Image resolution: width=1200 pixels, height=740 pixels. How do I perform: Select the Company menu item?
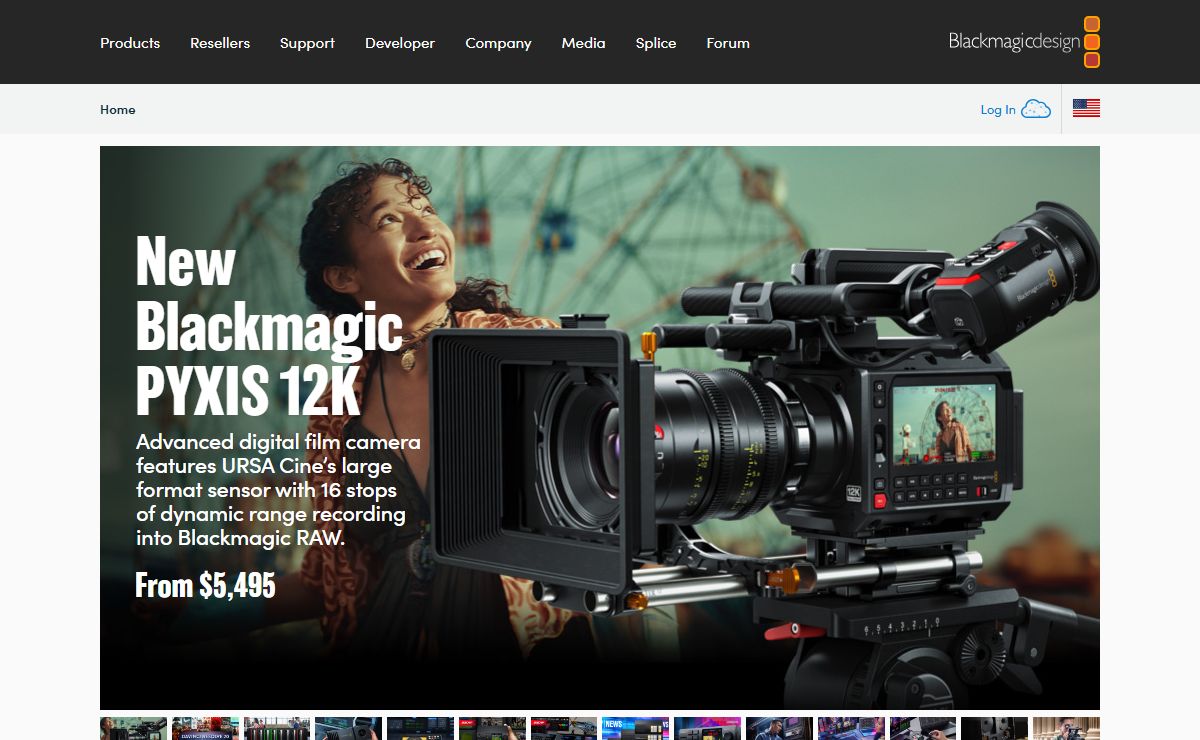click(498, 43)
